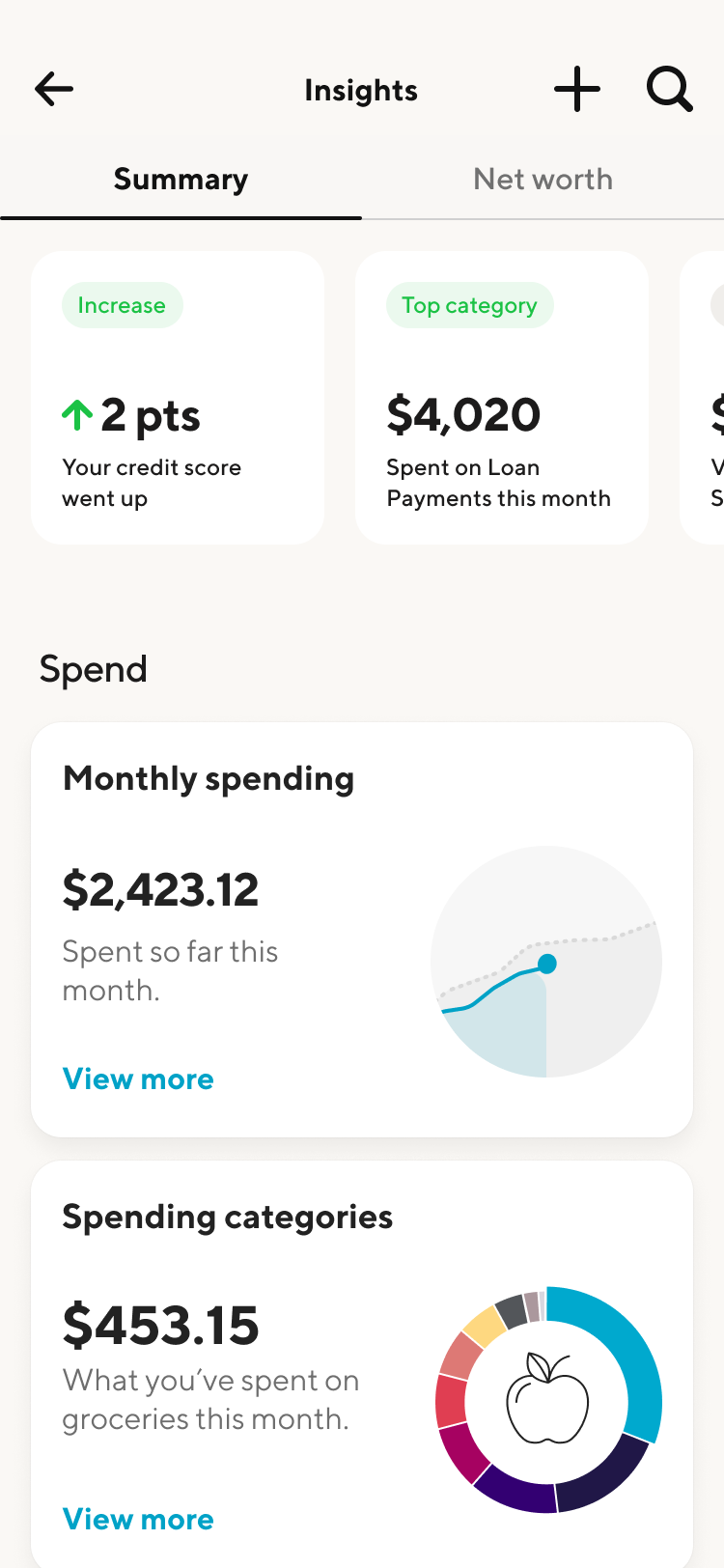The width and height of the screenshot is (724, 1568).
Task: Open the $4,020 Loan Payments card
Action: coord(502,398)
